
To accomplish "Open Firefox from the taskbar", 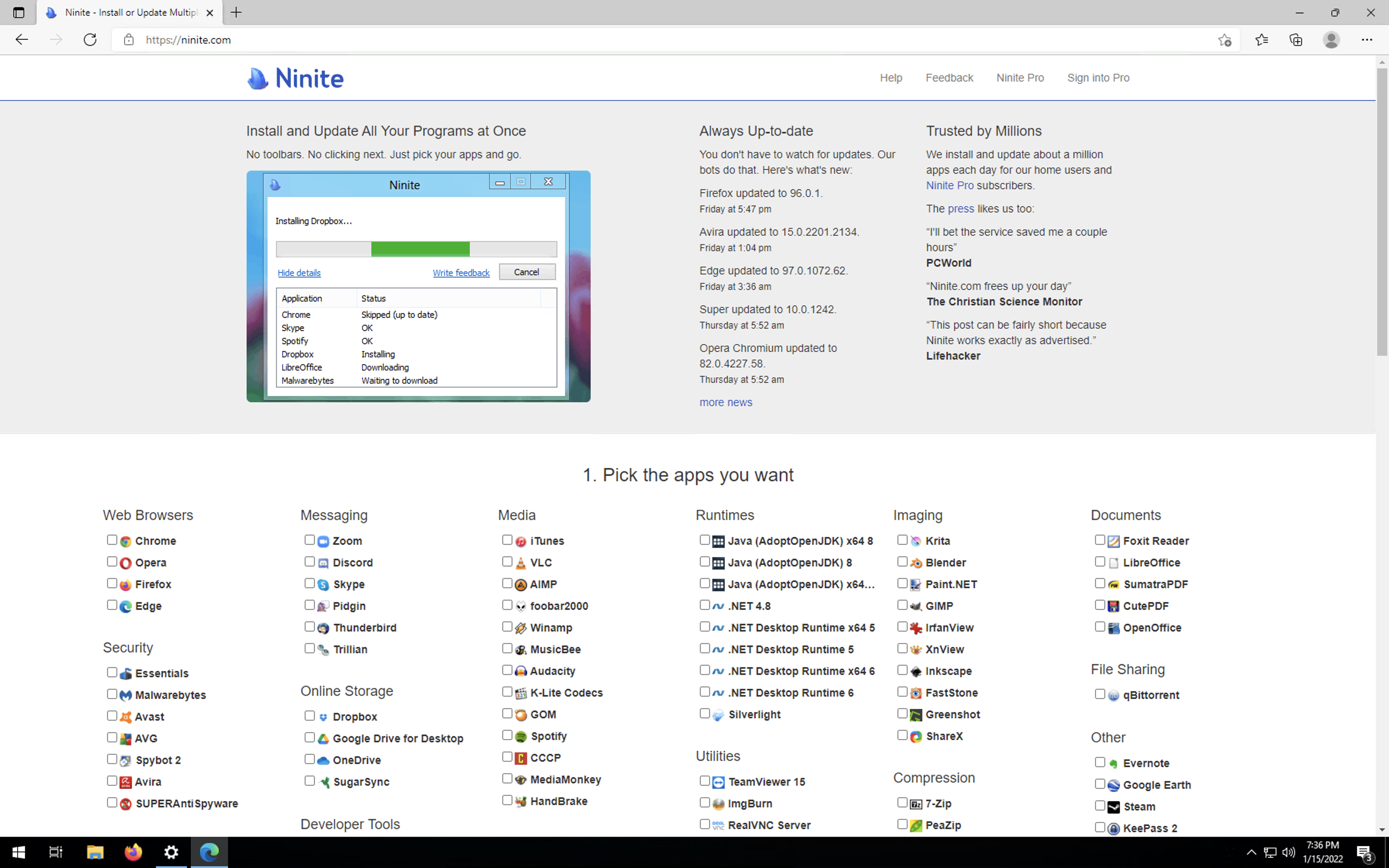I will [x=133, y=852].
